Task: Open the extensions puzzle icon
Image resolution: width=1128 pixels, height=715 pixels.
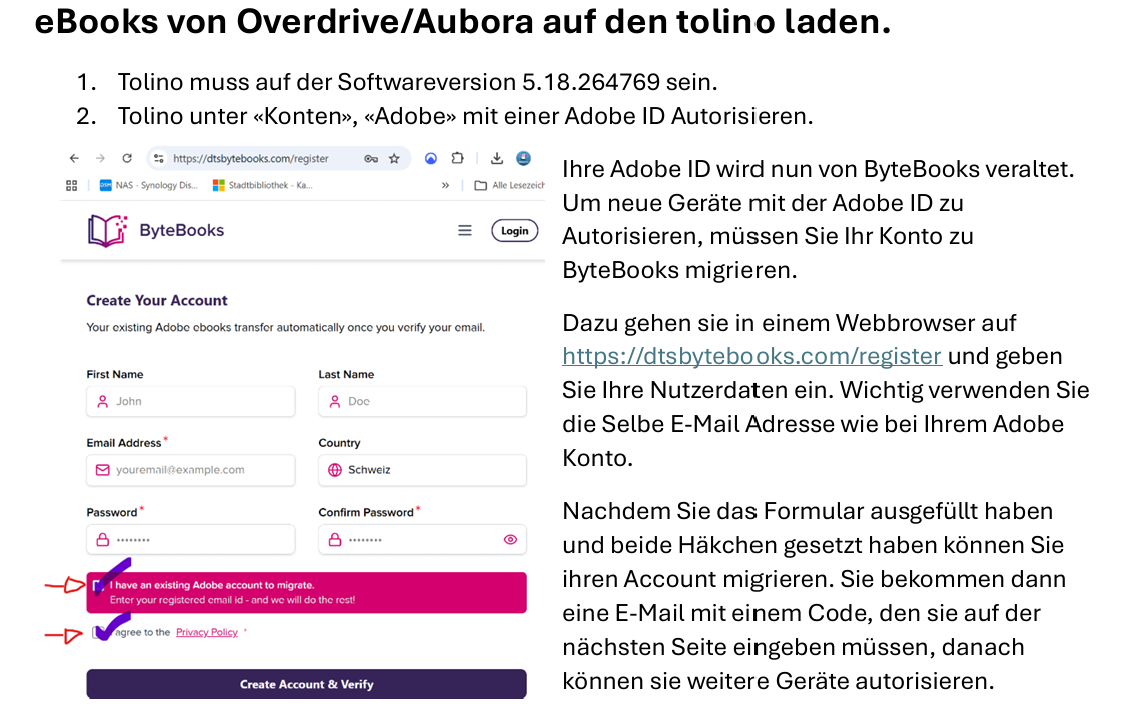Action: (x=458, y=158)
